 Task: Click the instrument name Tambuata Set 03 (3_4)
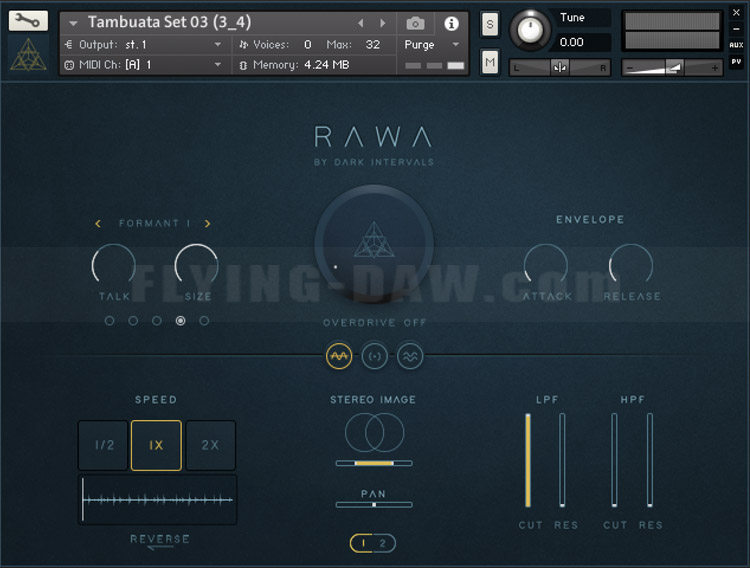[169, 22]
